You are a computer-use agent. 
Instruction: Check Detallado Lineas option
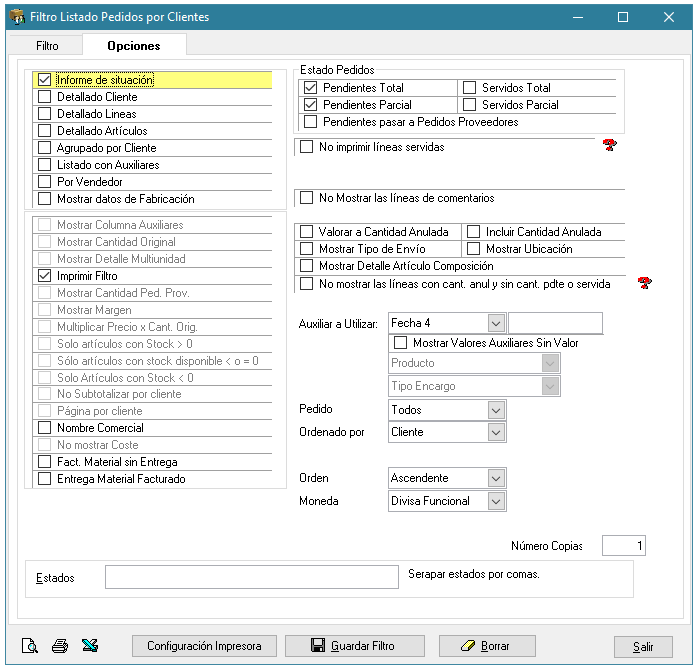pos(44,114)
